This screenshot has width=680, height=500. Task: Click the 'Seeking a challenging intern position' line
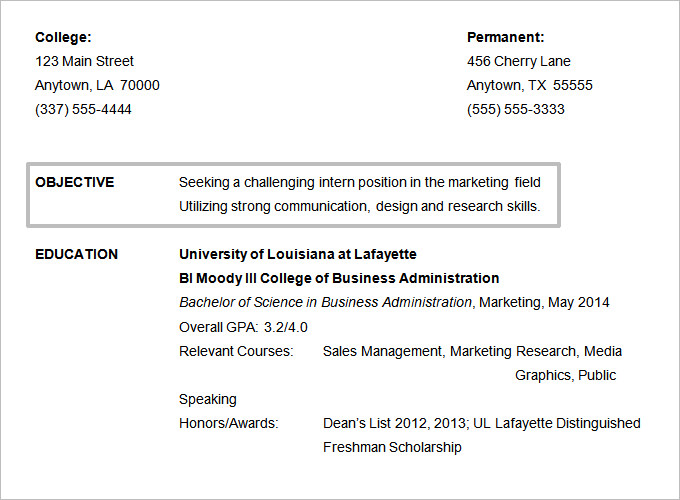359,182
